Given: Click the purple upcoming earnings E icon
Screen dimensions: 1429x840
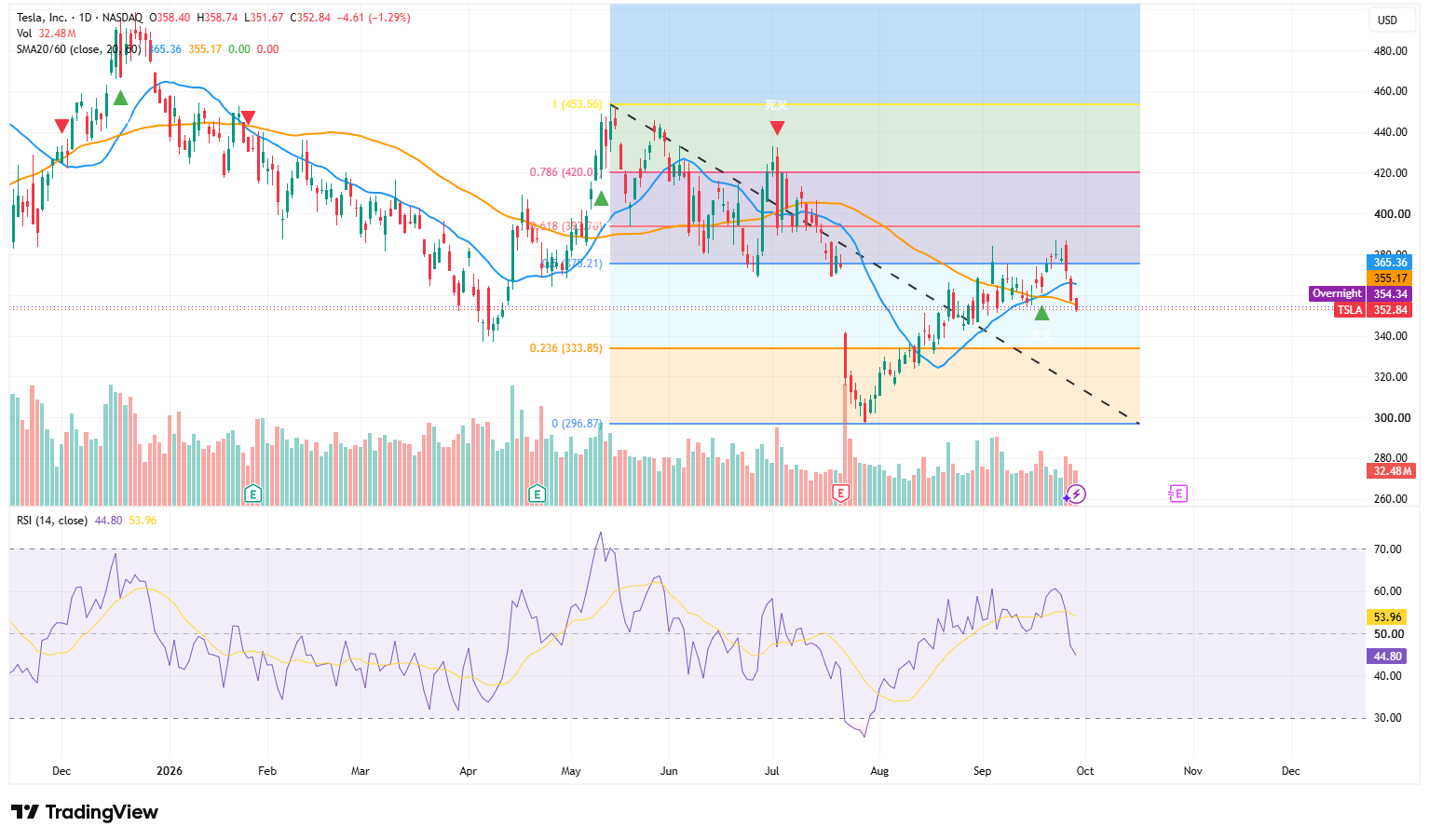Looking at the screenshot, I should click(1178, 494).
